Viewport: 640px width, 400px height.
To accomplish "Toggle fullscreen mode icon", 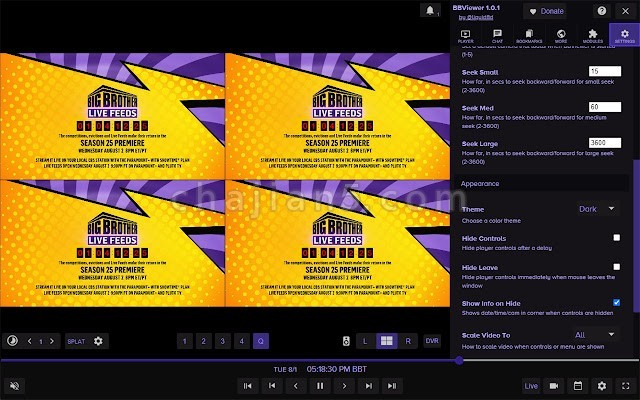I will (626, 386).
